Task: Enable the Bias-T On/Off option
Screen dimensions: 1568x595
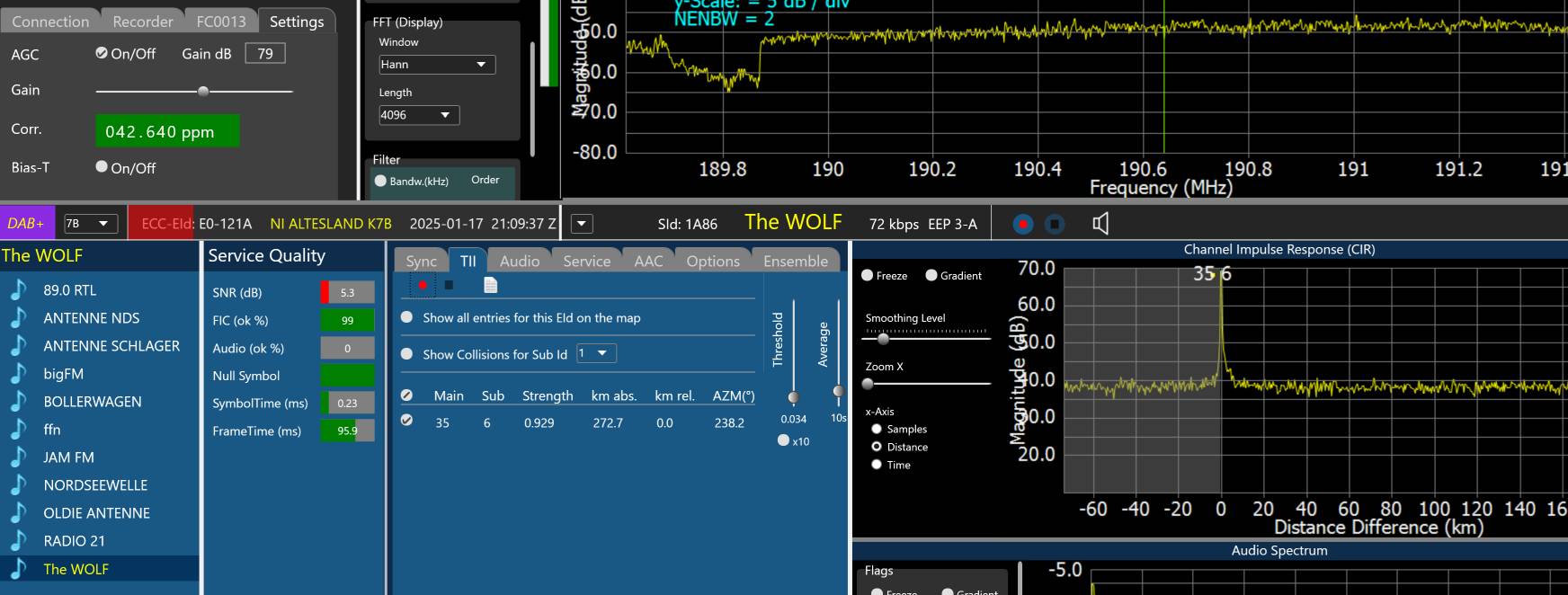Action: (102, 166)
